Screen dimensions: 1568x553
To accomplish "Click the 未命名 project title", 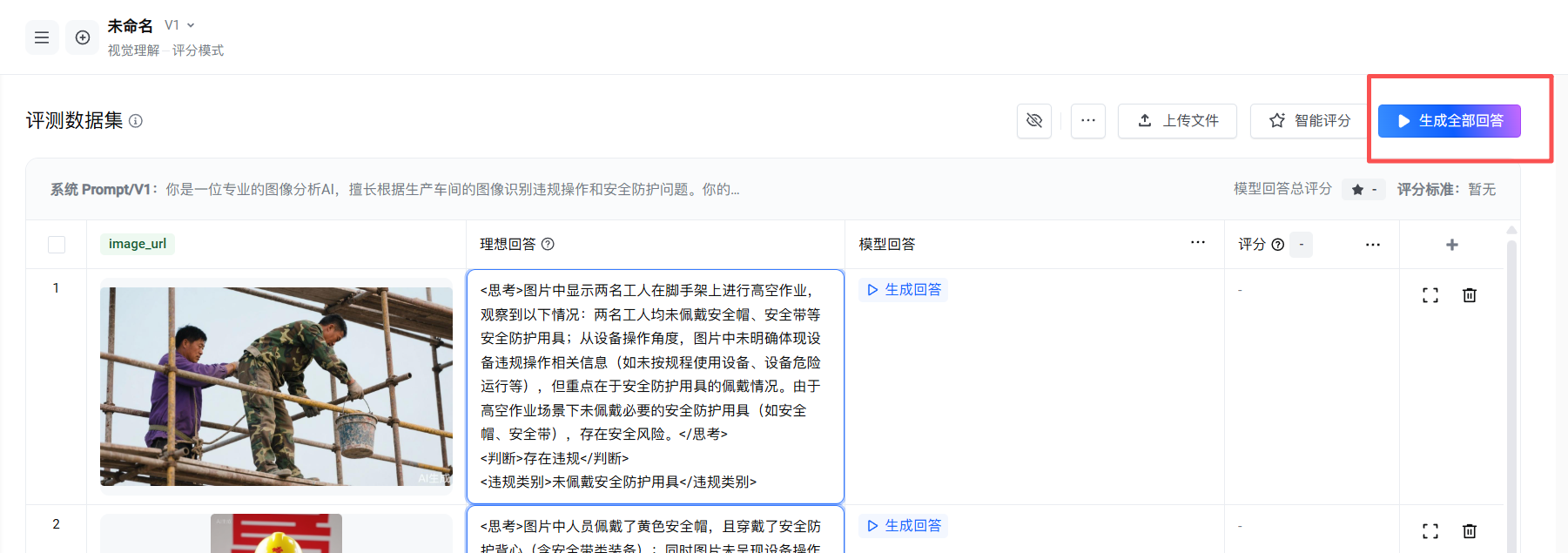I will coord(130,26).
